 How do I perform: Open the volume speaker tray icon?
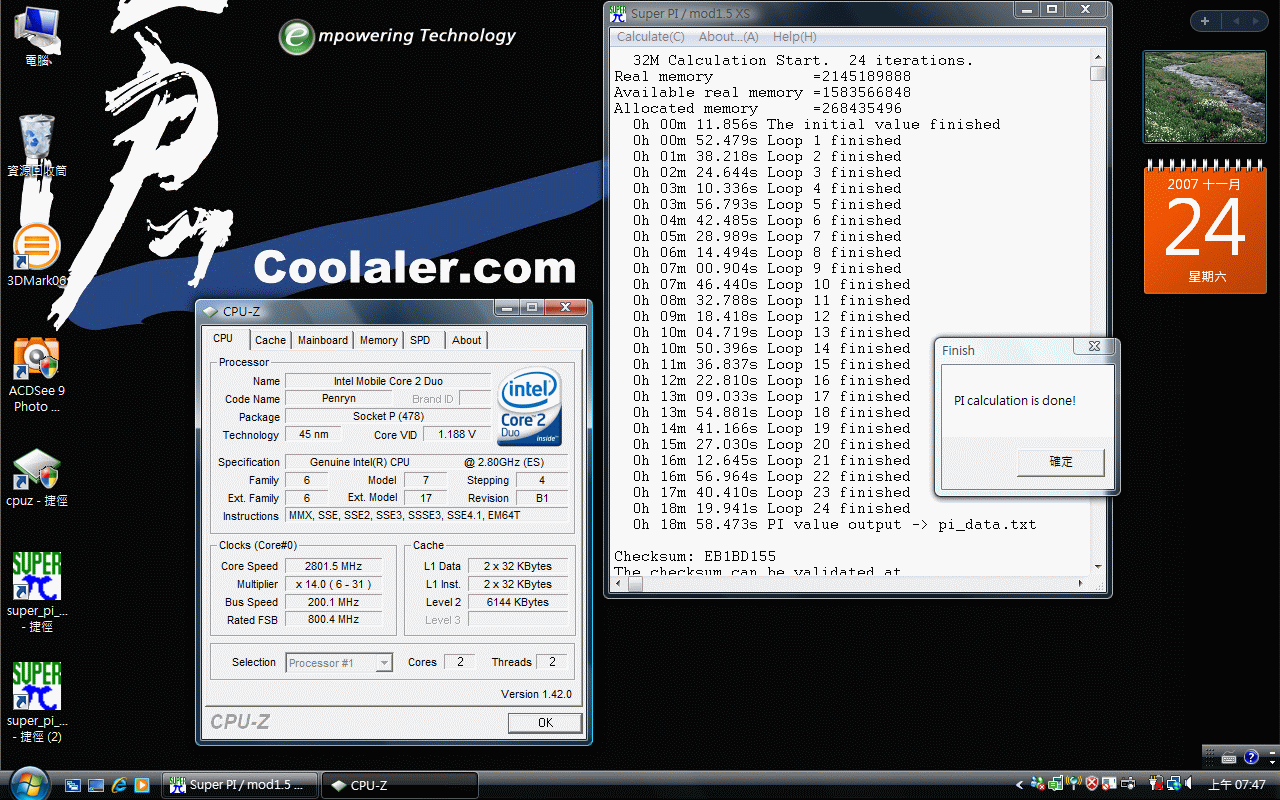pos(1188,783)
